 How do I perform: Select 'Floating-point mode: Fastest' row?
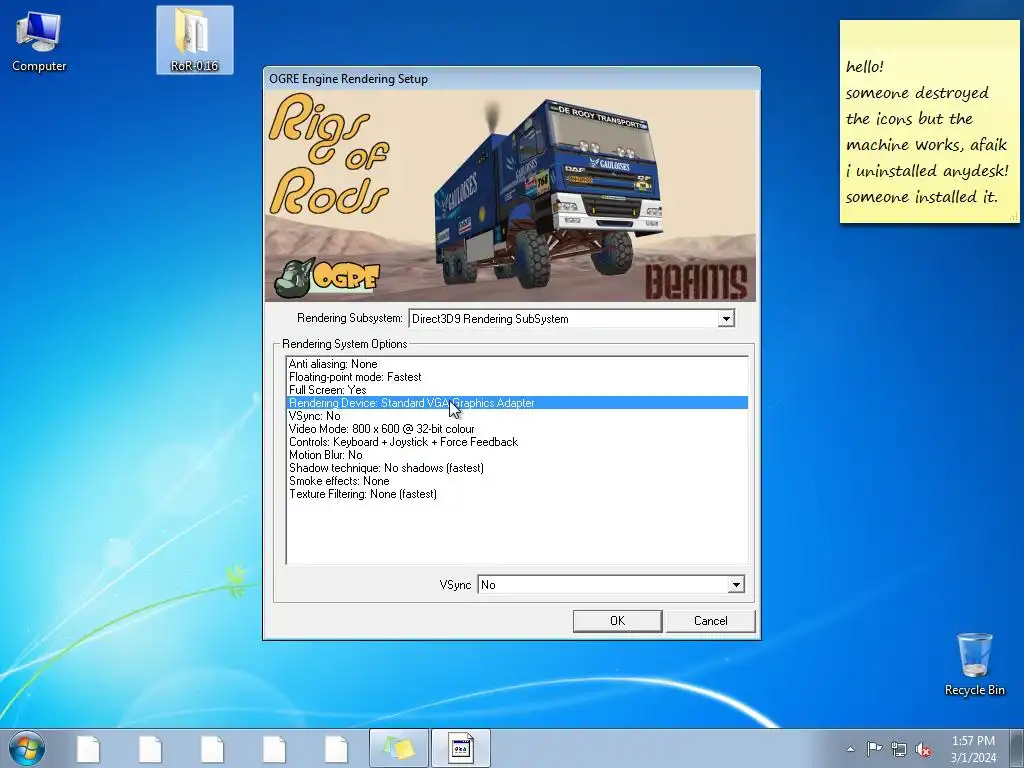[517, 377]
